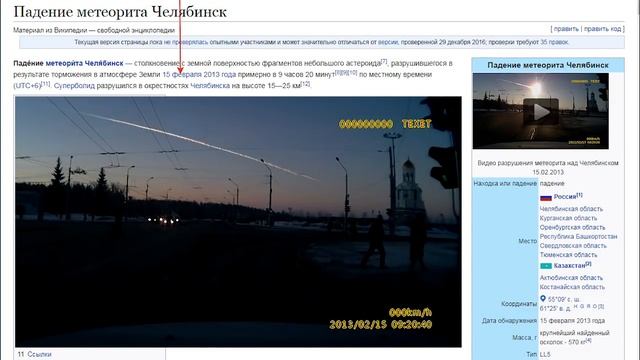Screen dimensions: 640x360
Task: Go to contents item '11 Ссылки'
Action: pos(35,354)
